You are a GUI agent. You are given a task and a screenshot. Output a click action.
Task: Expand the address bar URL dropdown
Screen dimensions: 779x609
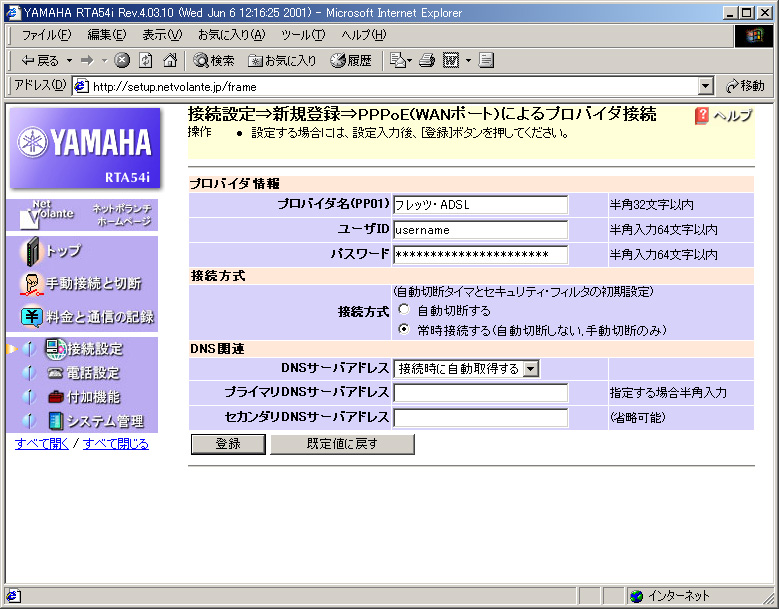click(x=706, y=87)
